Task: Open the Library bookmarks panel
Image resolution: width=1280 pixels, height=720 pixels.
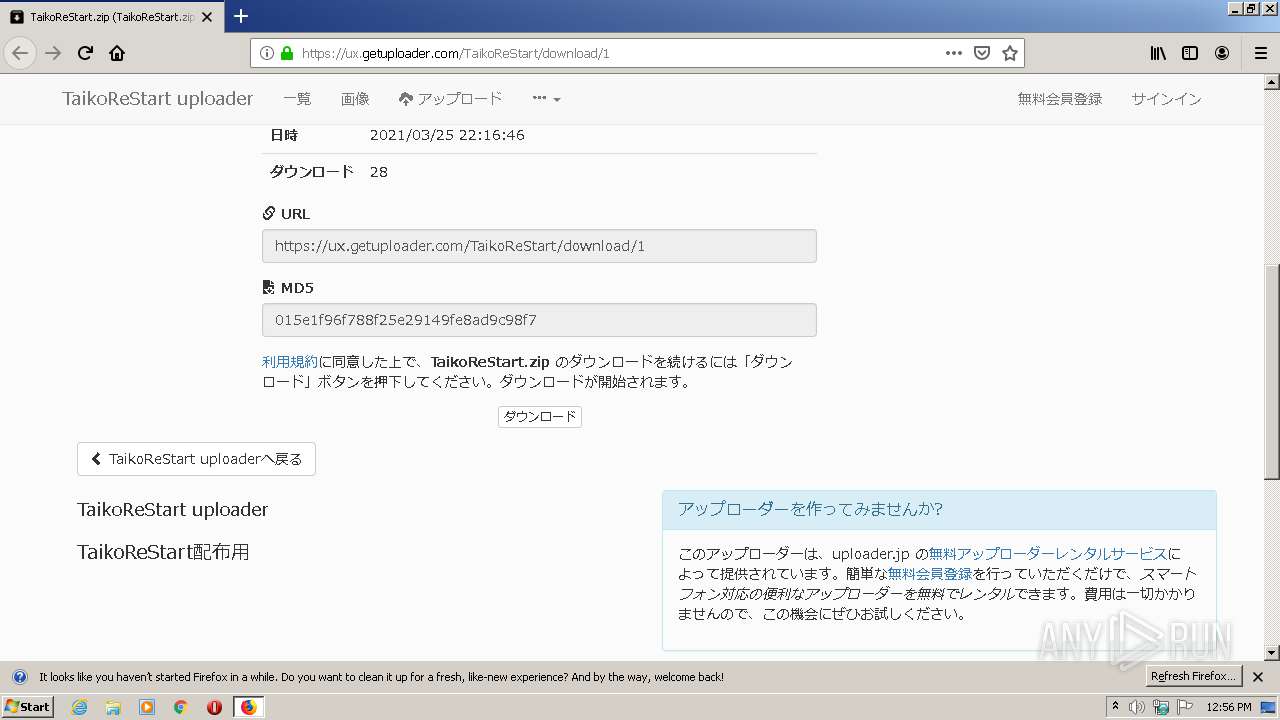Action: pos(1158,53)
